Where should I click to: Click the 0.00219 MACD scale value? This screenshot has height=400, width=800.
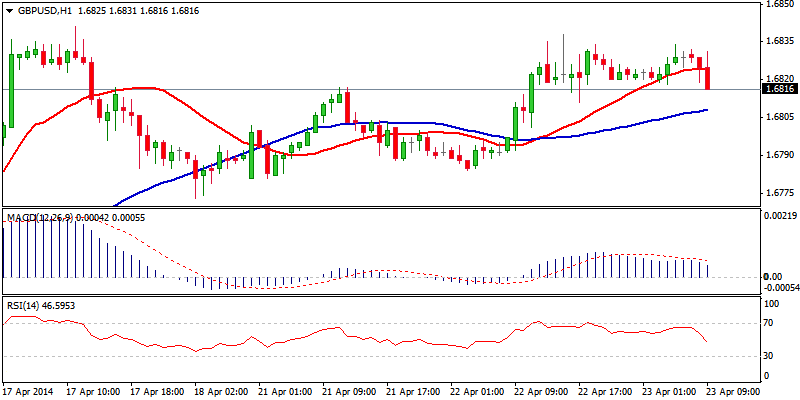coord(780,216)
